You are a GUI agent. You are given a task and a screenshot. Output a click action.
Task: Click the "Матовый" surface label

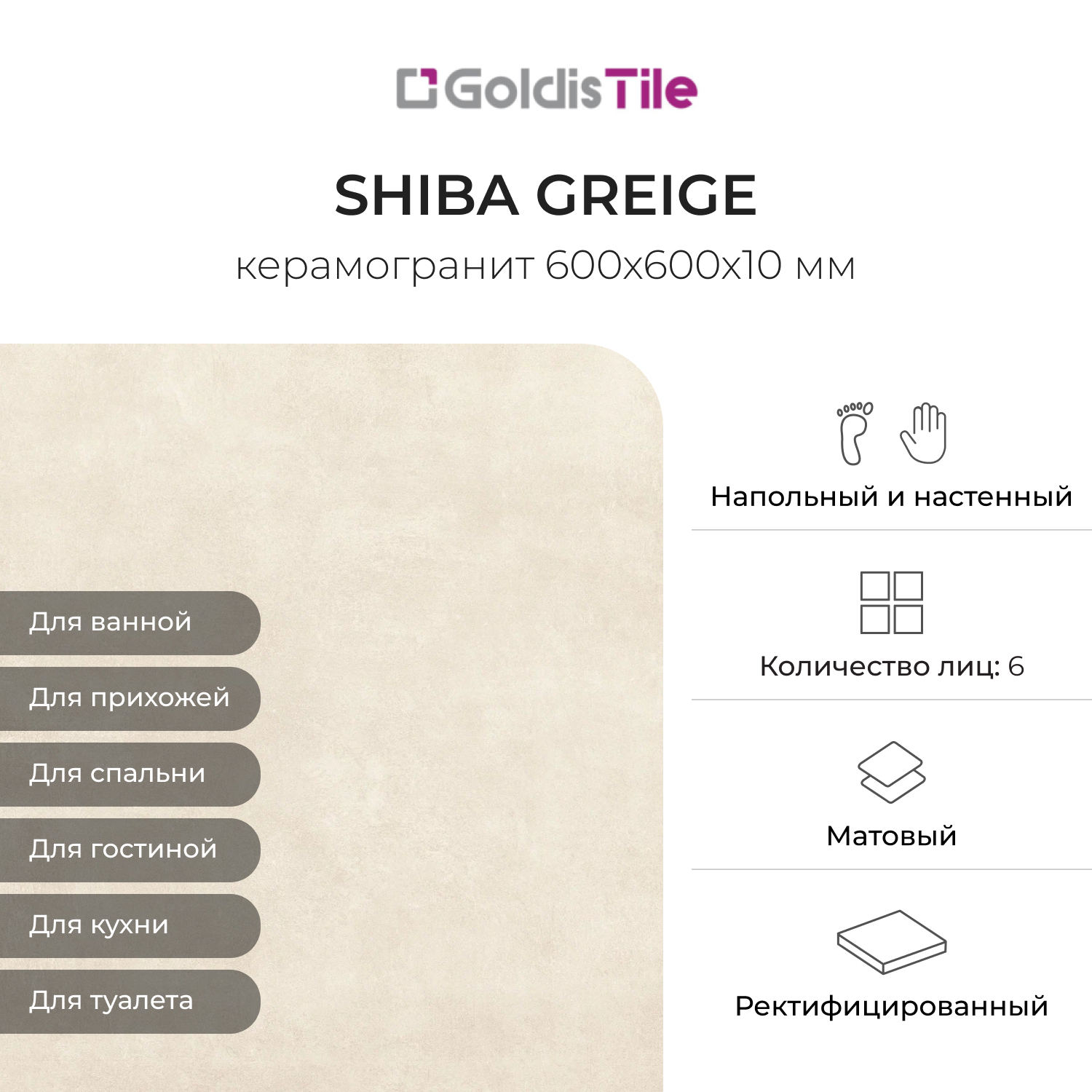(x=891, y=836)
